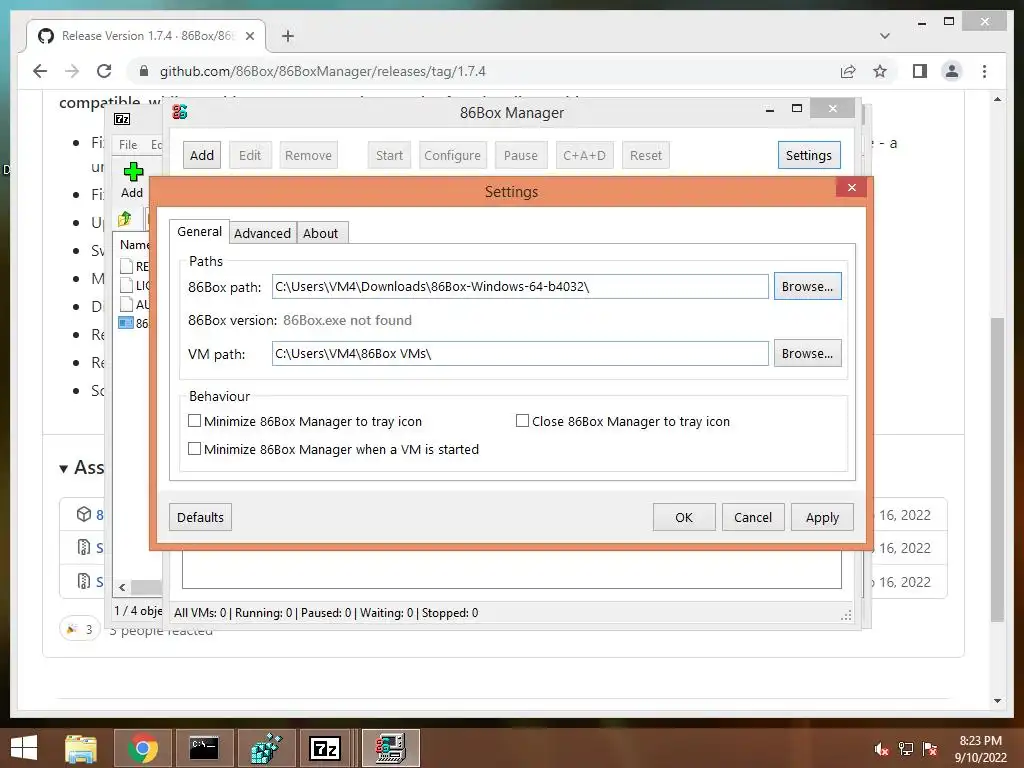Click the party popper reaction button
Image resolution: width=1024 pixels, height=768 pixels.
80,630
